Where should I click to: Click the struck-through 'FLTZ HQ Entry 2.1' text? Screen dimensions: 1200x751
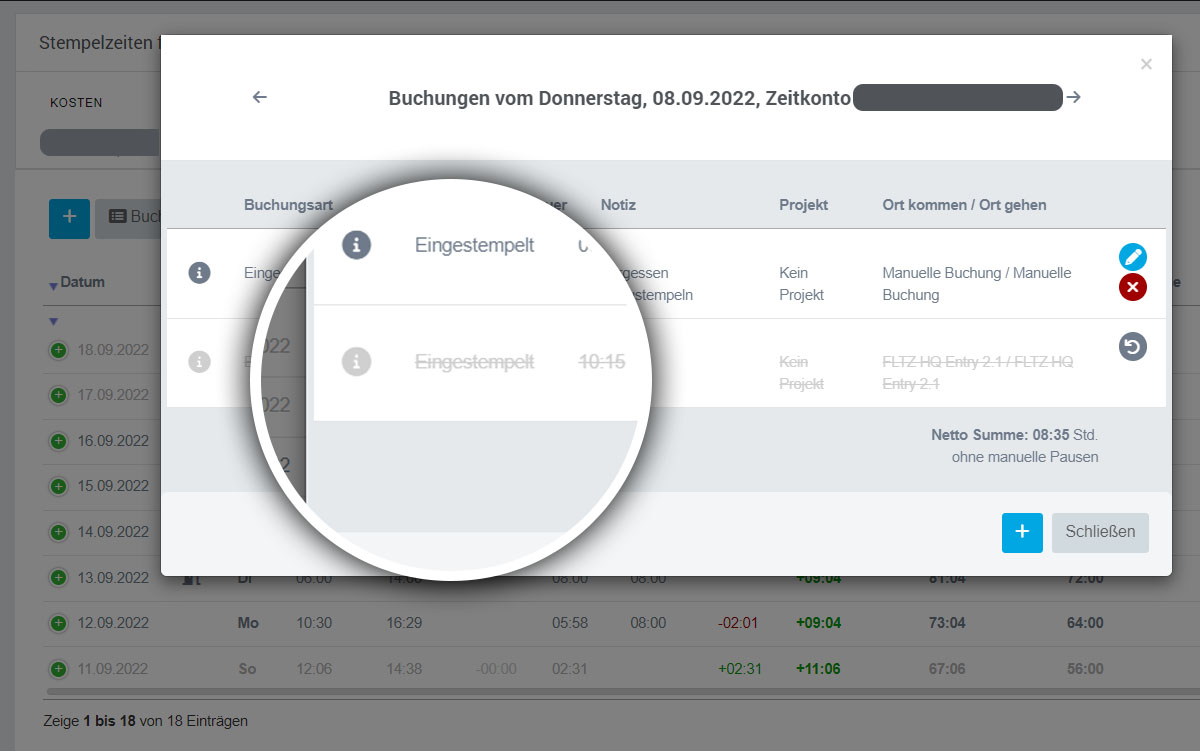click(x=978, y=373)
